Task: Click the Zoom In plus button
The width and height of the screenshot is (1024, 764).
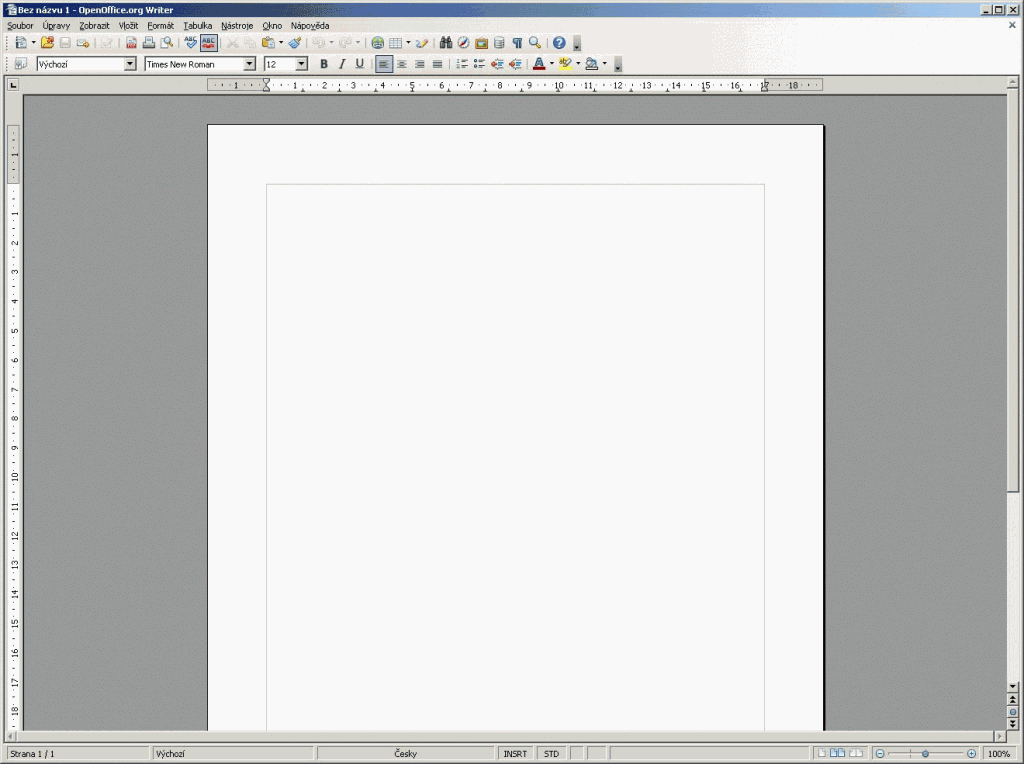Action: (x=972, y=754)
